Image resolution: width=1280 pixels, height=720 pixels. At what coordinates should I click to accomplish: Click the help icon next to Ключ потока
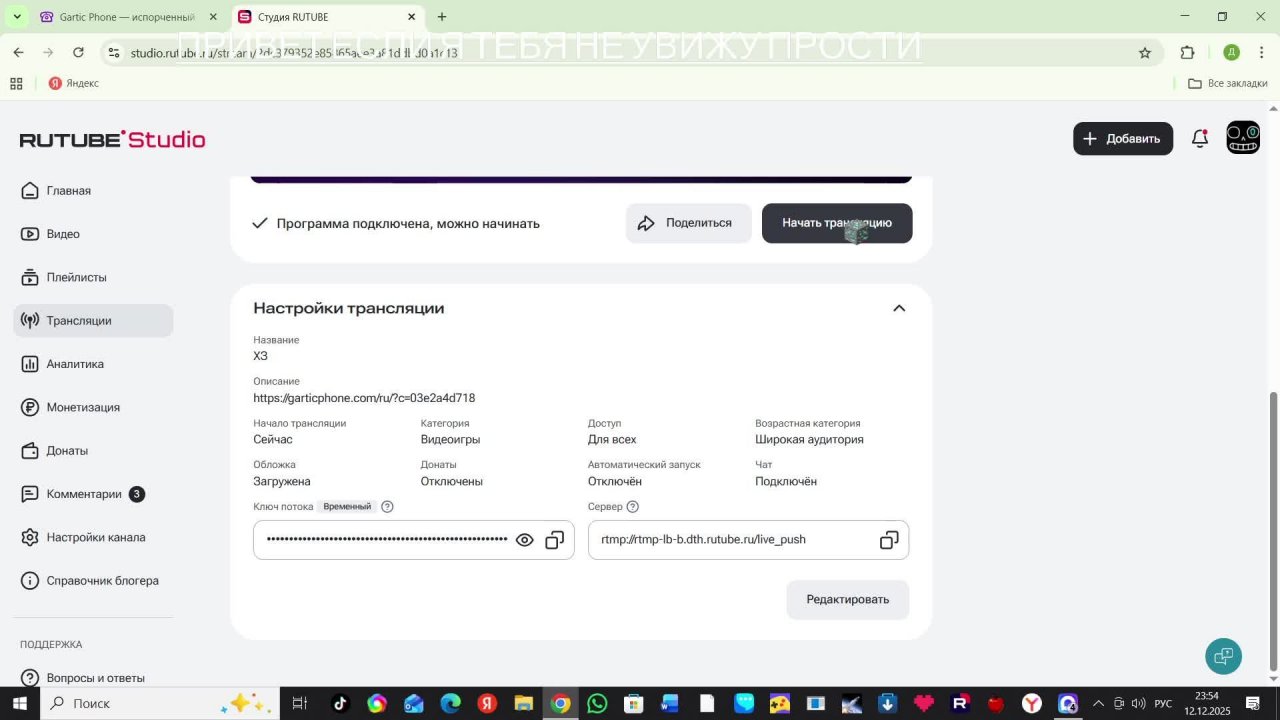[387, 507]
